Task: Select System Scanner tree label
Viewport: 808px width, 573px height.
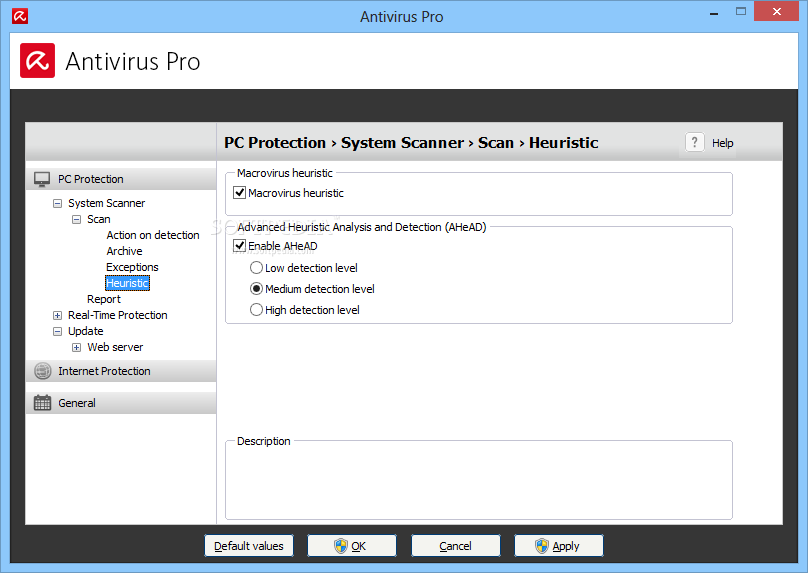Action: point(107,203)
